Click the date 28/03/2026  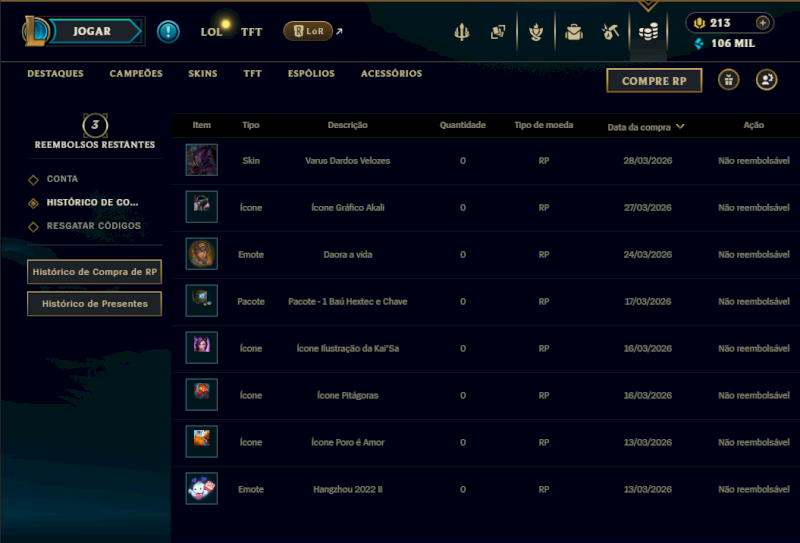647,161
